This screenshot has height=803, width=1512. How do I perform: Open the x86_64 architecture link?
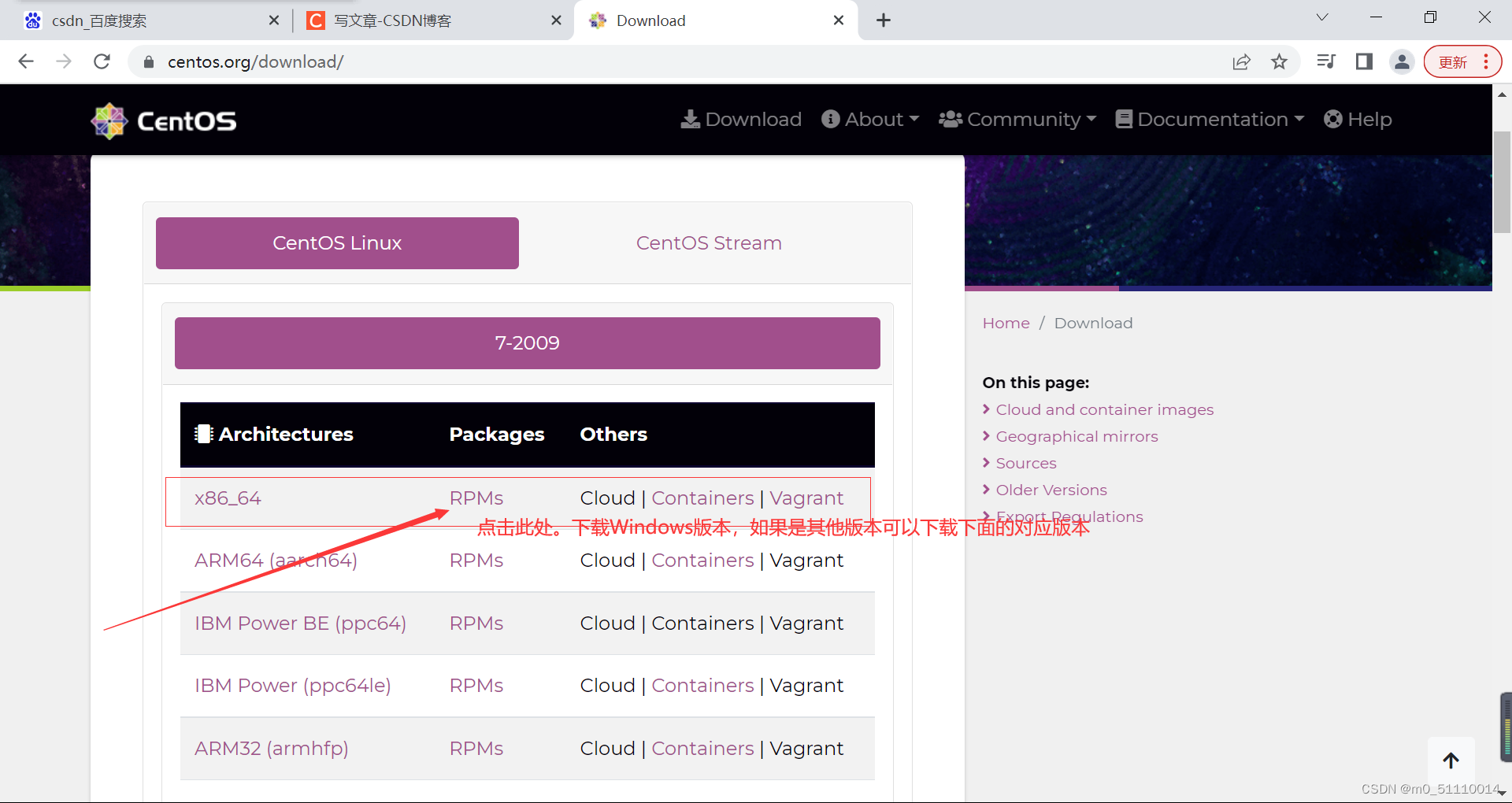(x=228, y=498)
